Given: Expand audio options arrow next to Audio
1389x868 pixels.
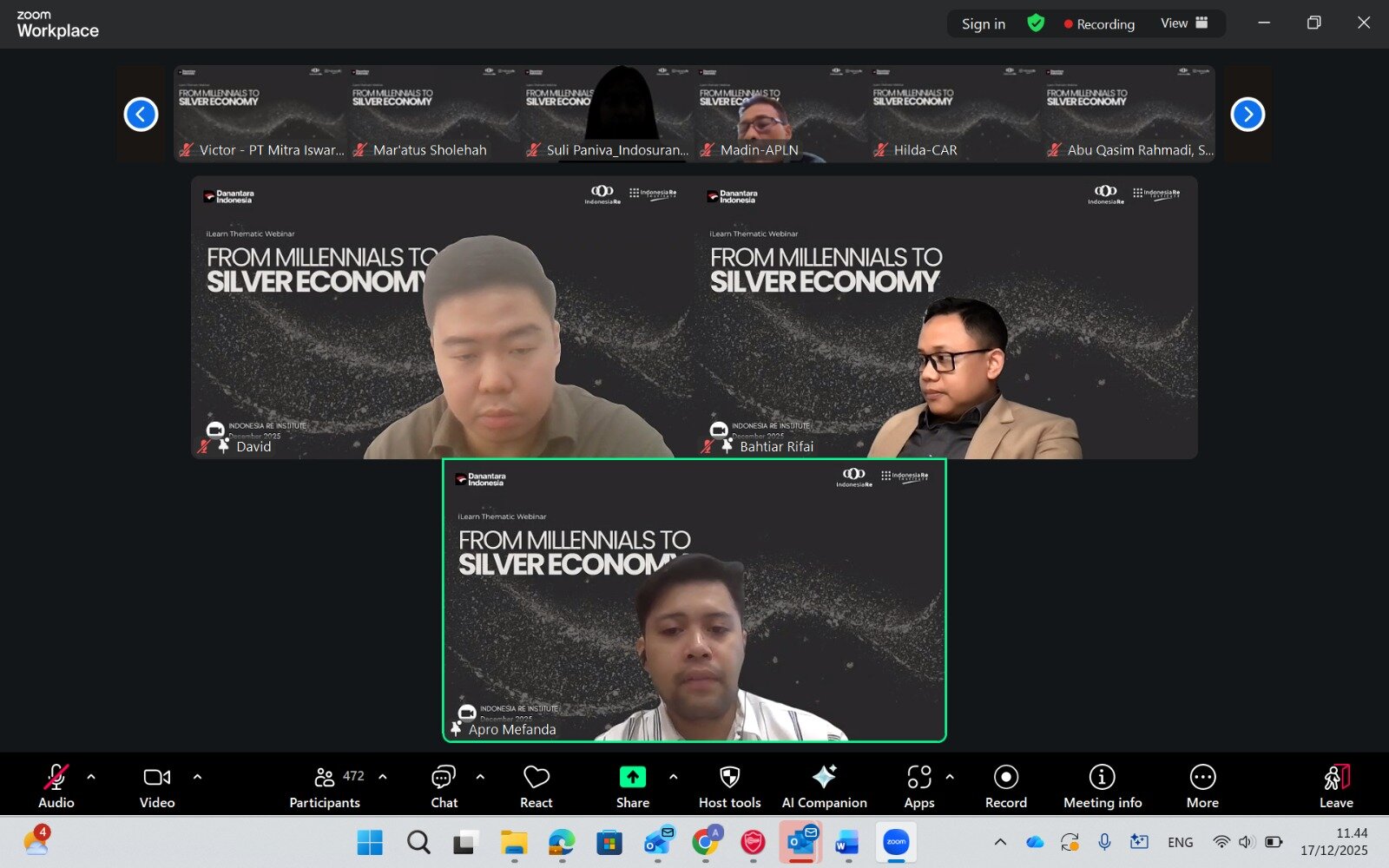Looking at the screenshot, I should click(91, 777).
